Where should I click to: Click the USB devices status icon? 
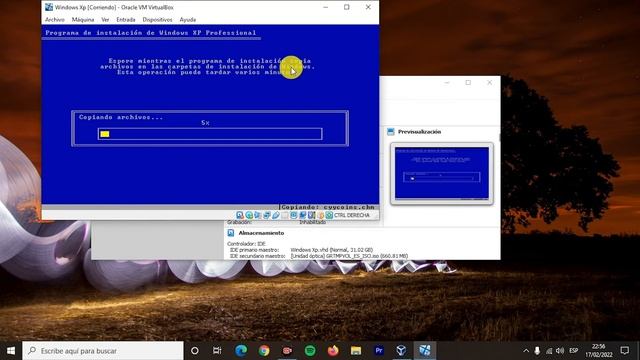pos(276,215)
